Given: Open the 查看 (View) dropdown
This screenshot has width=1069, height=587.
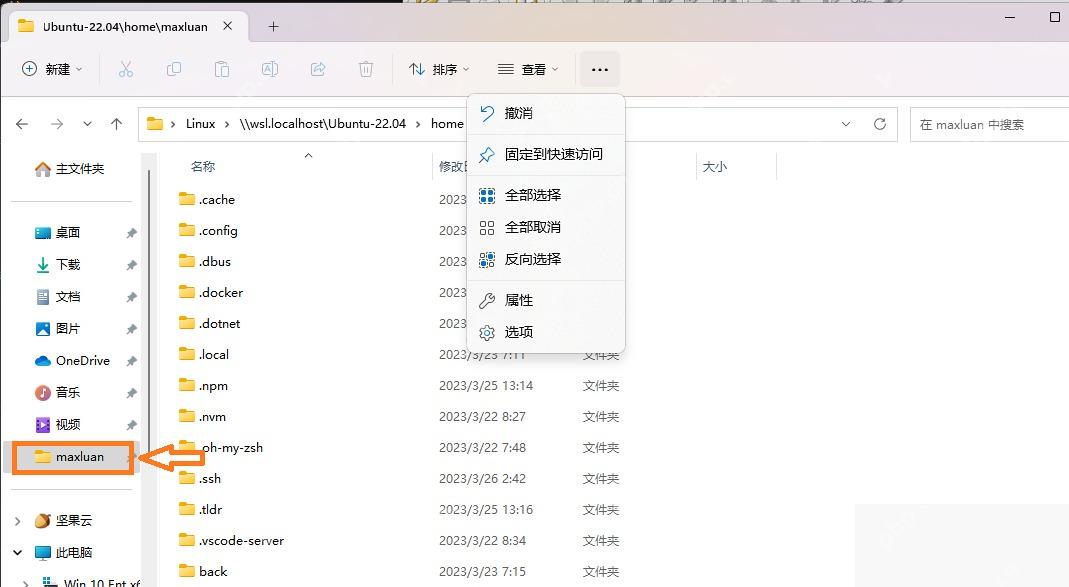Looking at the screenshot, I should (x=528, y=69).
